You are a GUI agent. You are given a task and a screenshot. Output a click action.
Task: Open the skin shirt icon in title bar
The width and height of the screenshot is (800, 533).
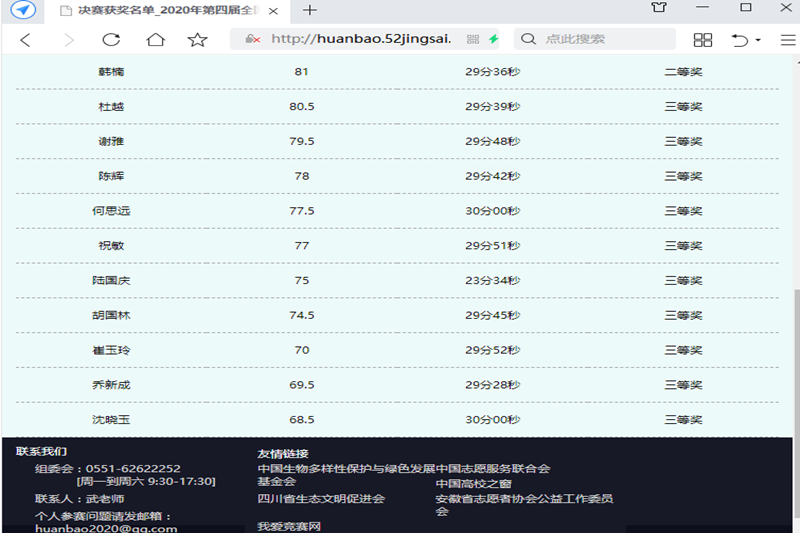pyautogui.click(x=658, y=8)
